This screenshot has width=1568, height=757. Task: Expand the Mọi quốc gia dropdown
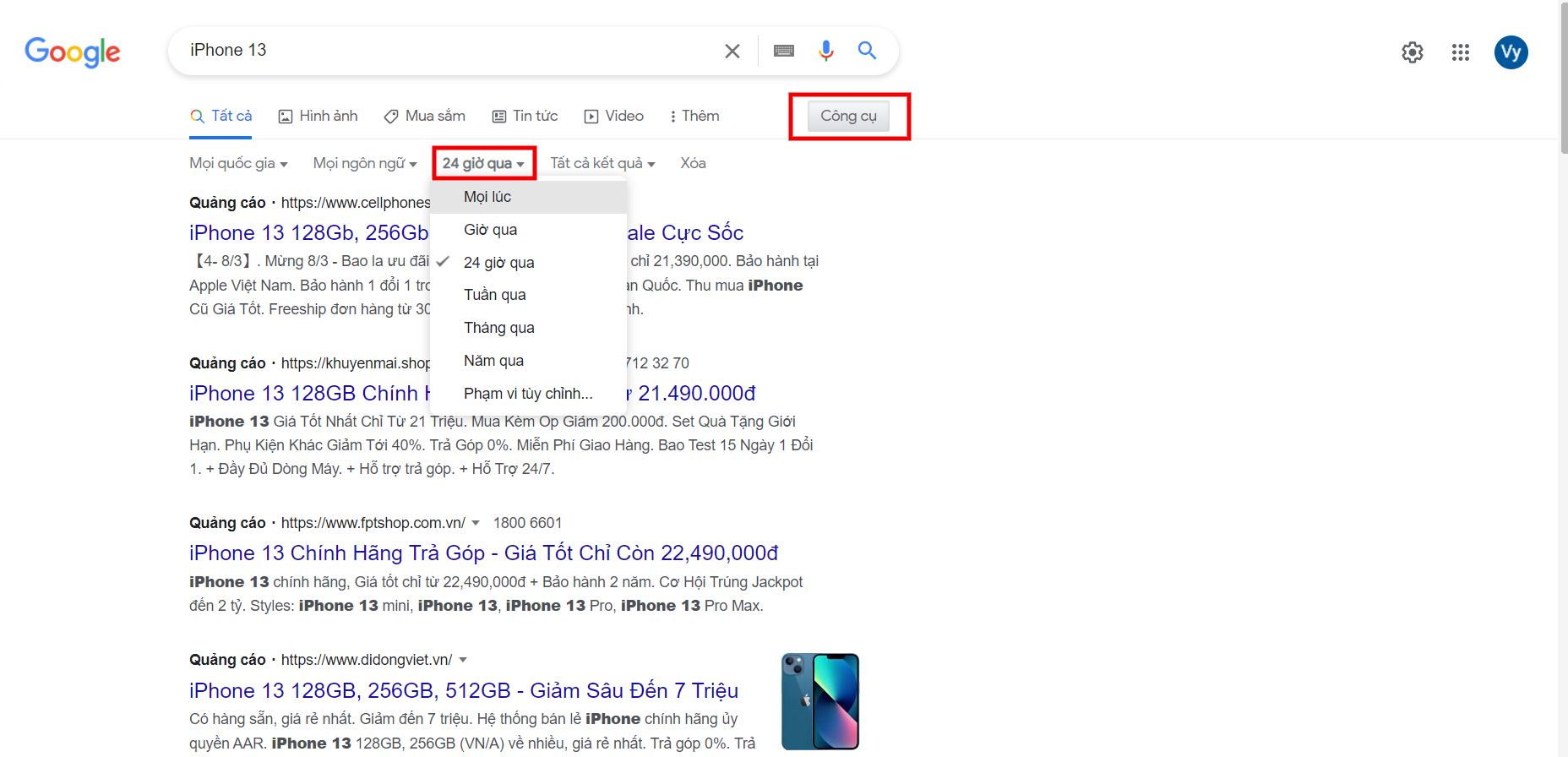click(x=239, y=163)
